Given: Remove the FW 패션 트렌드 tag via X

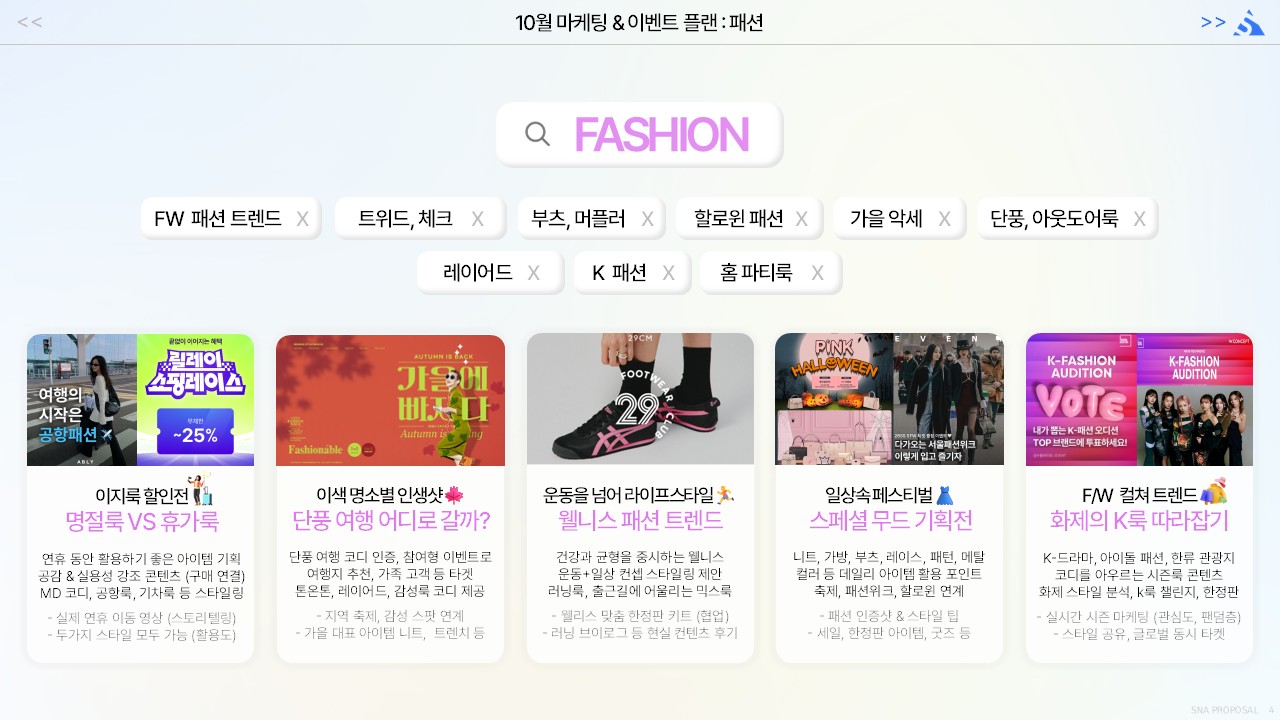Looking at the screenshot, I should pyautogui.click(x=302, y=219).
